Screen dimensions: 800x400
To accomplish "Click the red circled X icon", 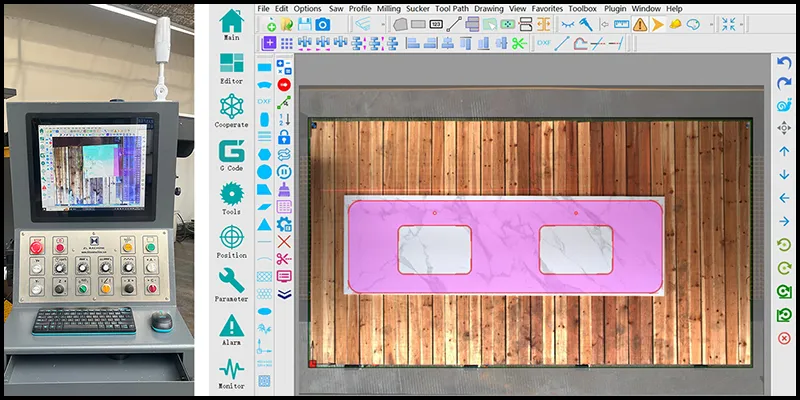I will pos(784,339).
